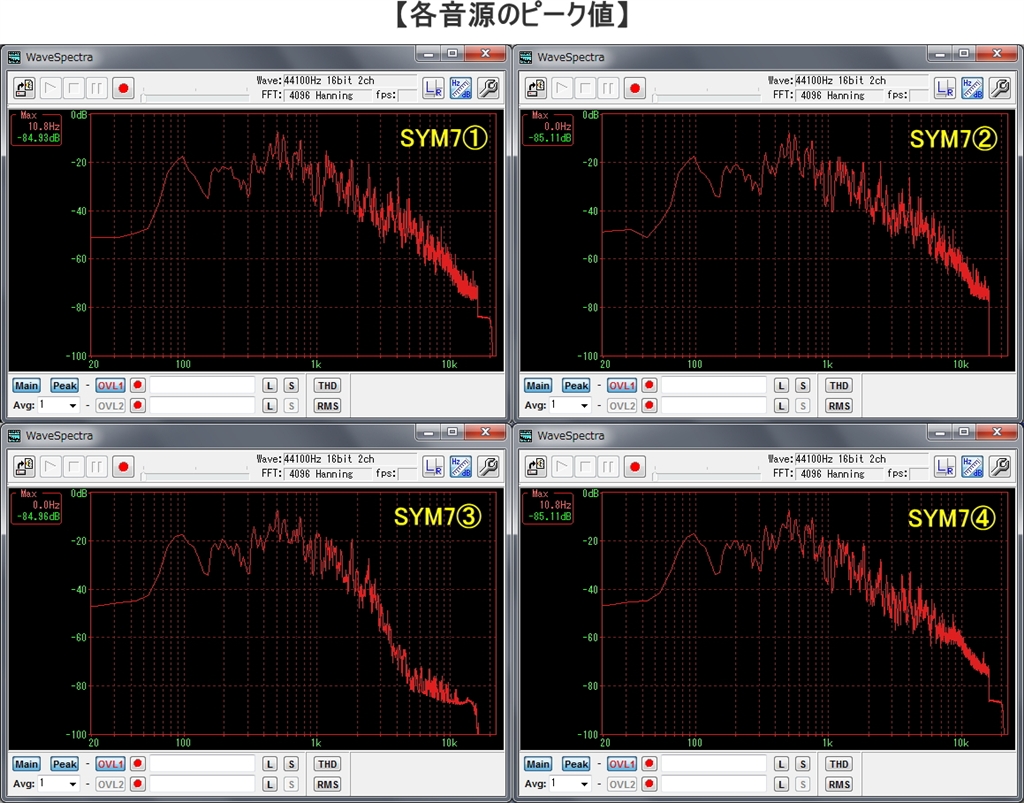Click OVL2 L button in SYM7③ window

click(270, 785)
